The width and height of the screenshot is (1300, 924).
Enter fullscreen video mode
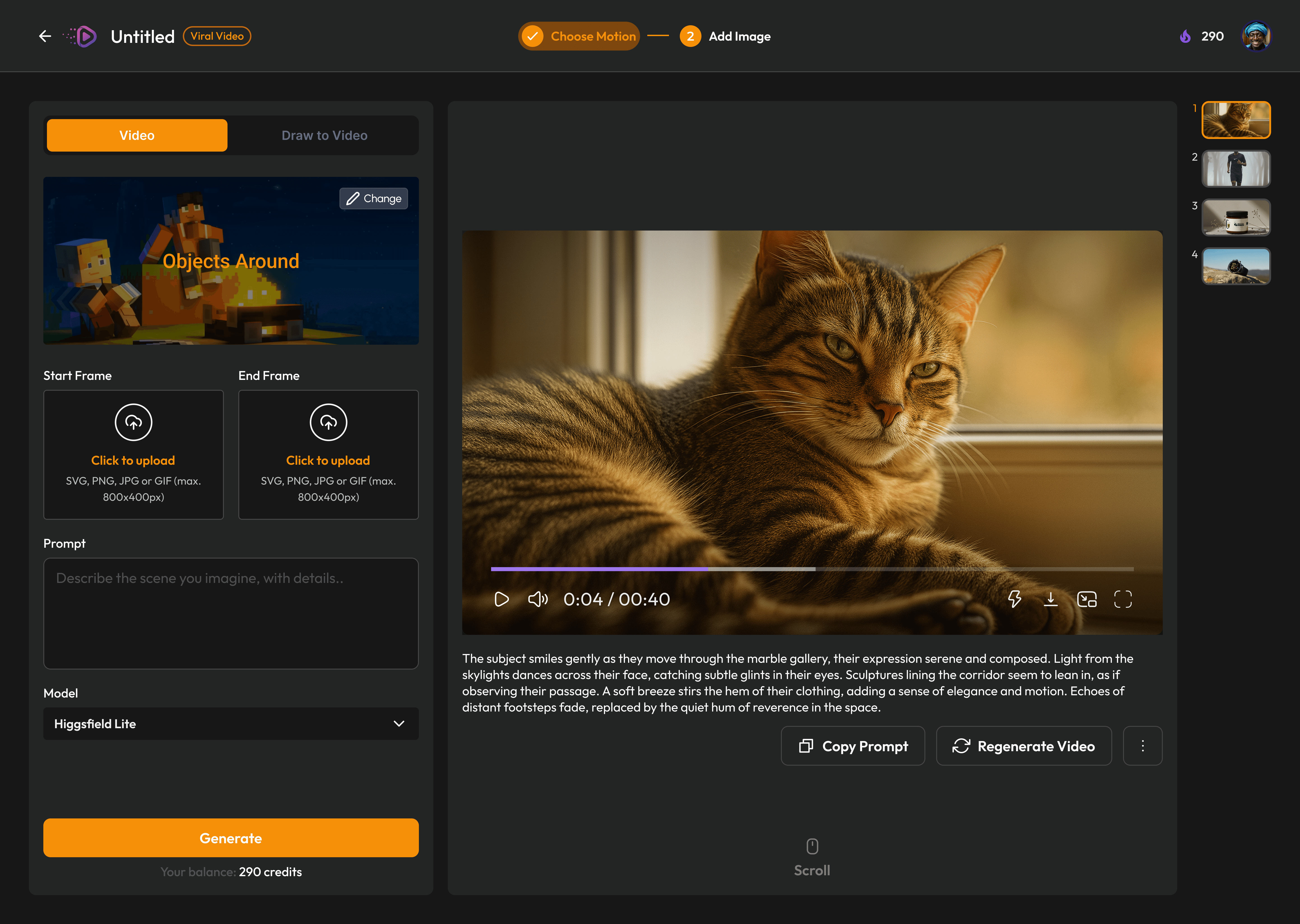point(1122,599)
